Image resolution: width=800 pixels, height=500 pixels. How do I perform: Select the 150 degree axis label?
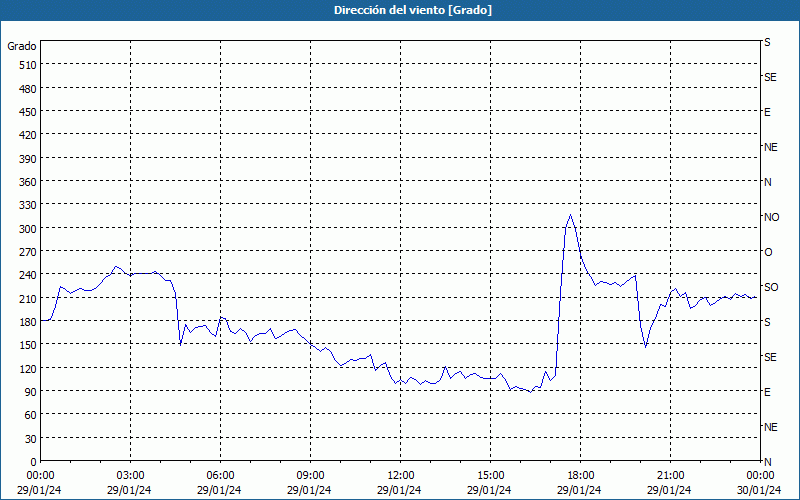28,345
